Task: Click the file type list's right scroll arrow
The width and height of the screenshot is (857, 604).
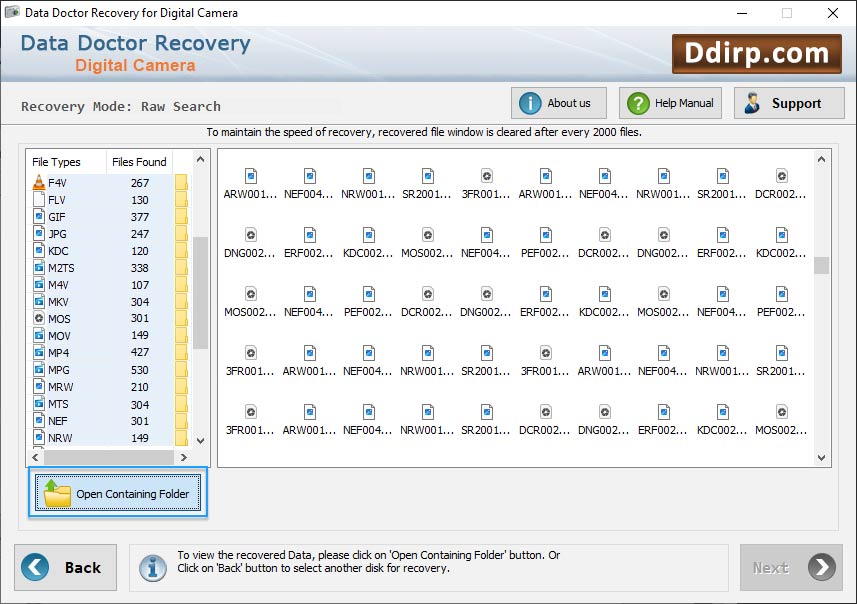Action: click(x=184, y=457)
